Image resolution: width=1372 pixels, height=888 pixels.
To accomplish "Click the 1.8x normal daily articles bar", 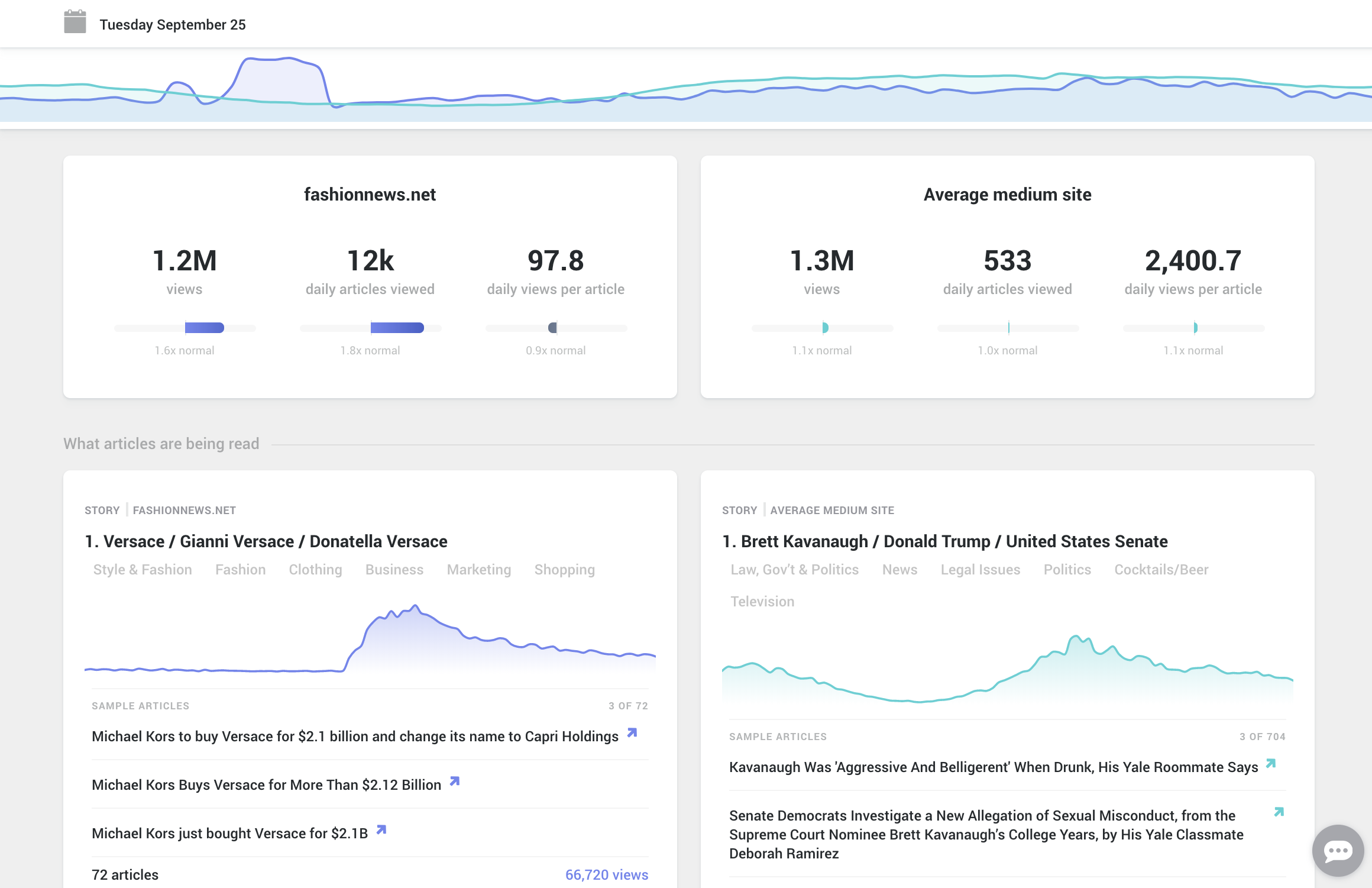I will [371, 328].
